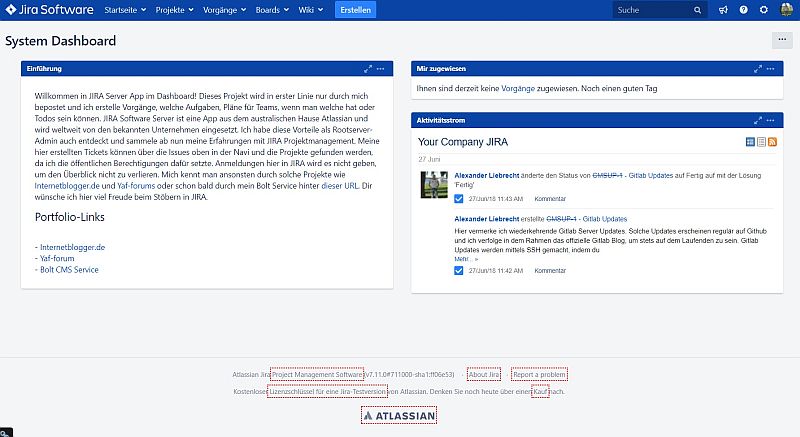
Task: Open the activity author's avatar thumbnail
Action: pyautogui.click(x=434, y=185)
